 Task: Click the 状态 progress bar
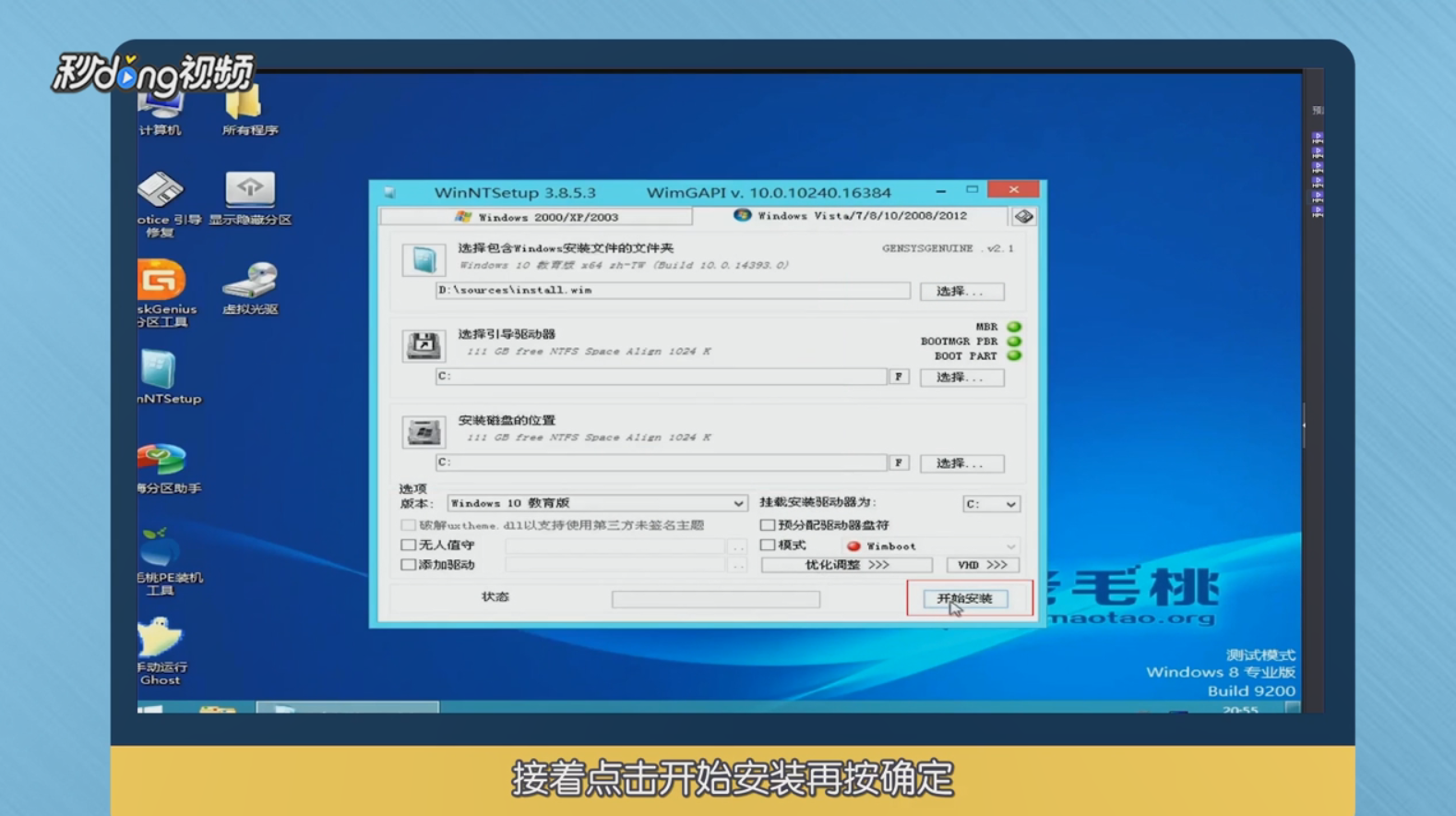tap(716, 599)
